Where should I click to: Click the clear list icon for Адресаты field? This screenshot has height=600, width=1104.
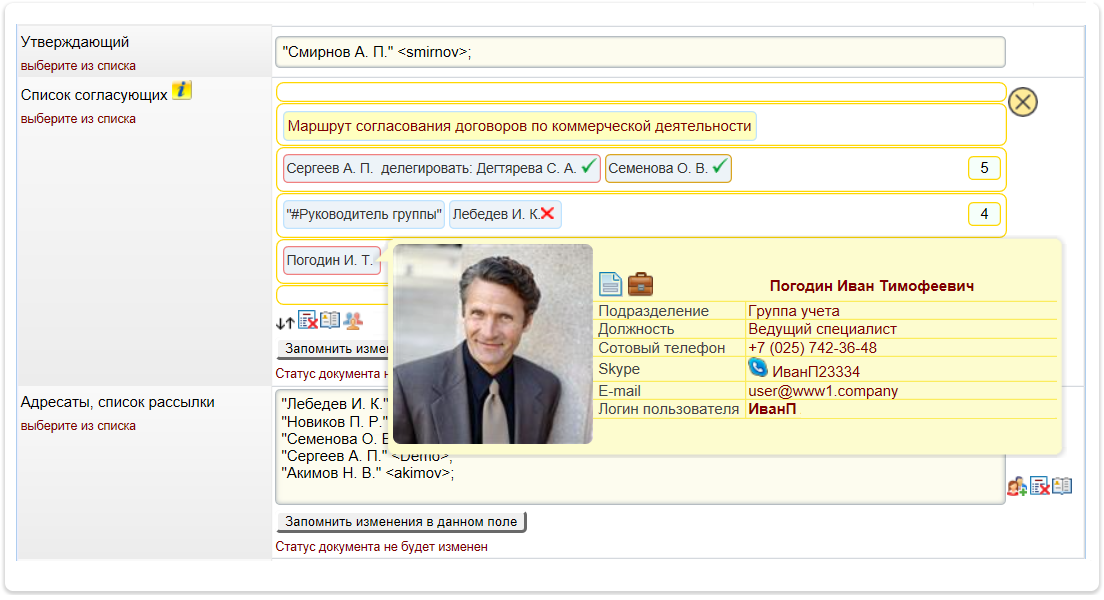coord(1040,485)
